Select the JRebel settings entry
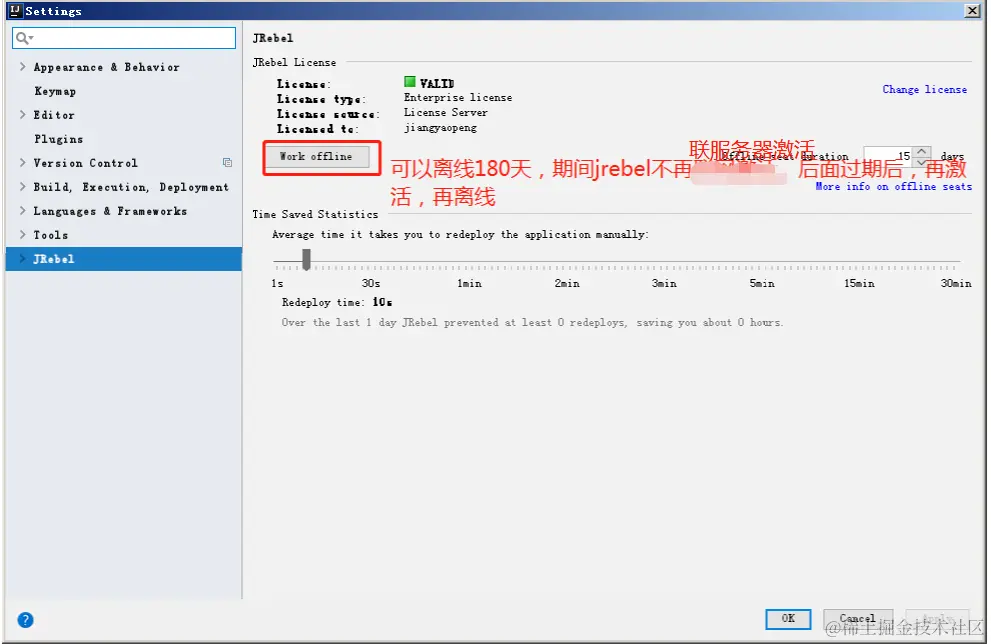Viewport: 991px width, 644px height. pos(124,259)
